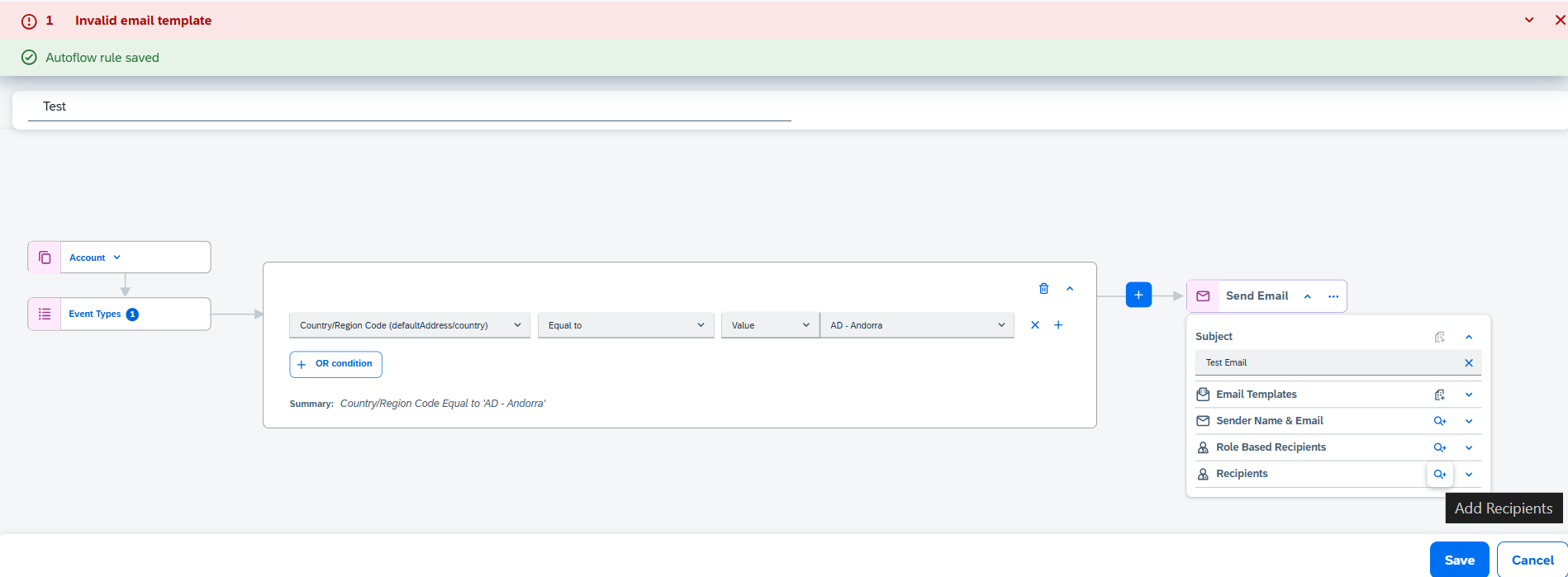Click the Send Email envelope icon
The image size is (1568, 577).
1203,296
